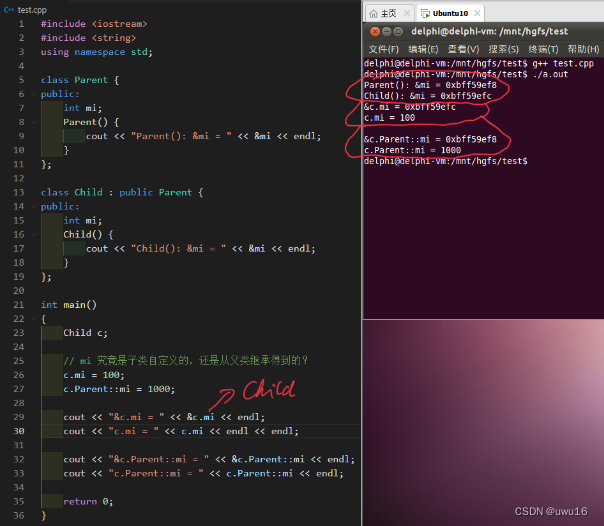Click terminal output 'c.mi = 100'
Viewport: 604px width, 526px height.
389,117
